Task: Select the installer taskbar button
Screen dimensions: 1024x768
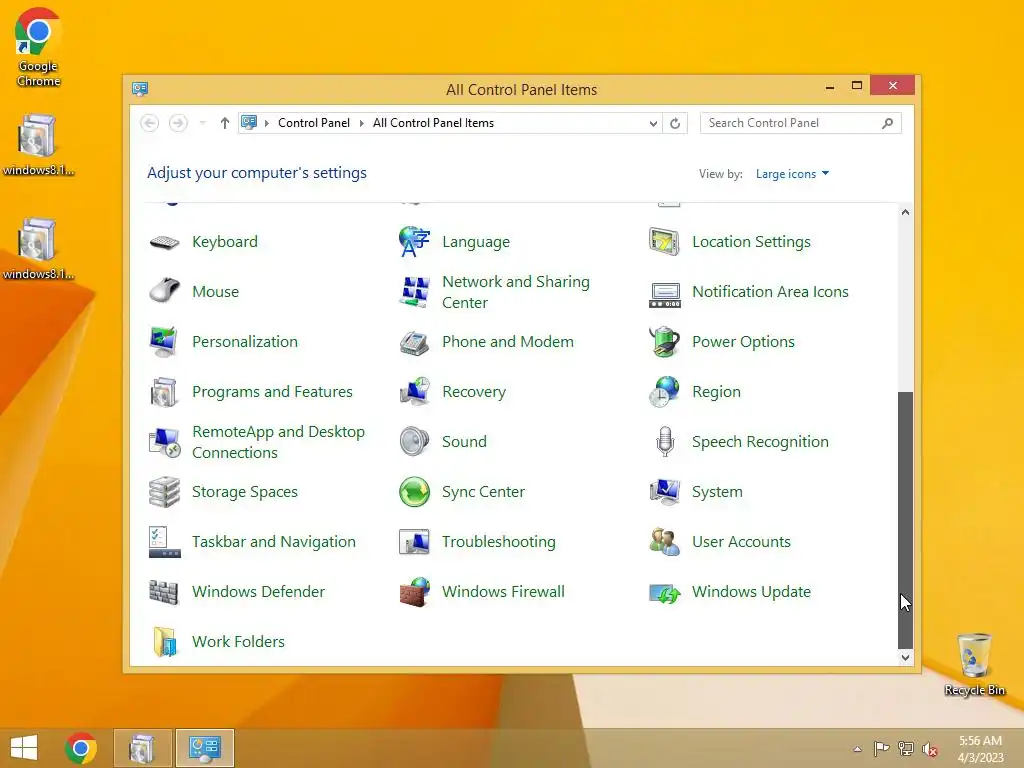Action: click(x=142, y=748)
